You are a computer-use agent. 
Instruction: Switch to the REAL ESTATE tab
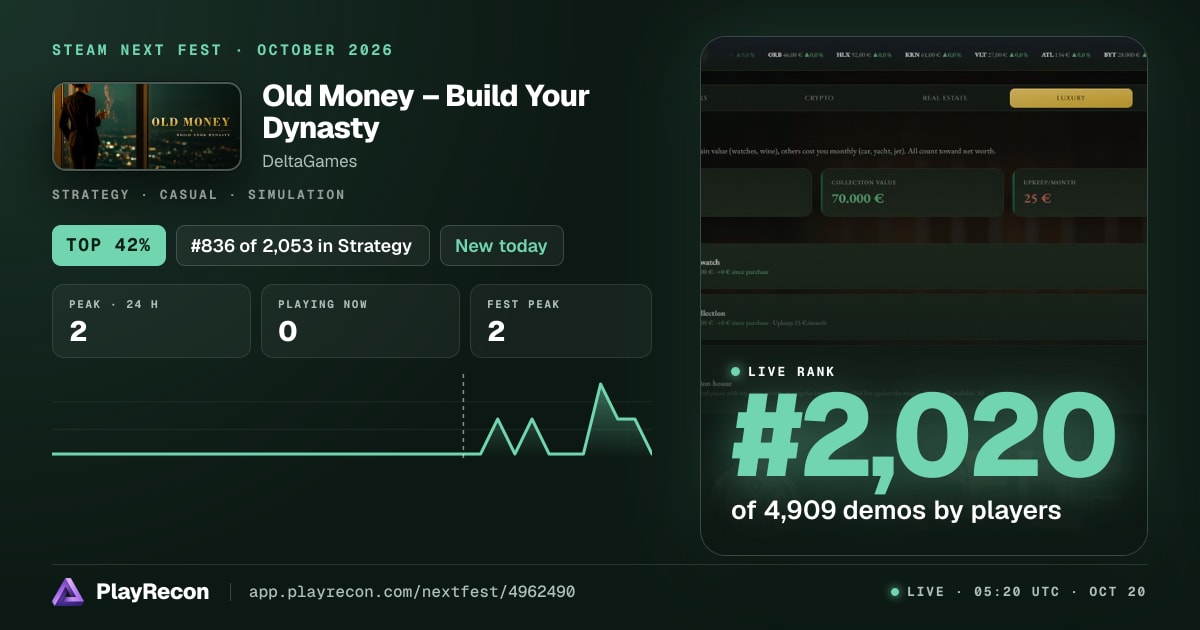click(945, 98)
